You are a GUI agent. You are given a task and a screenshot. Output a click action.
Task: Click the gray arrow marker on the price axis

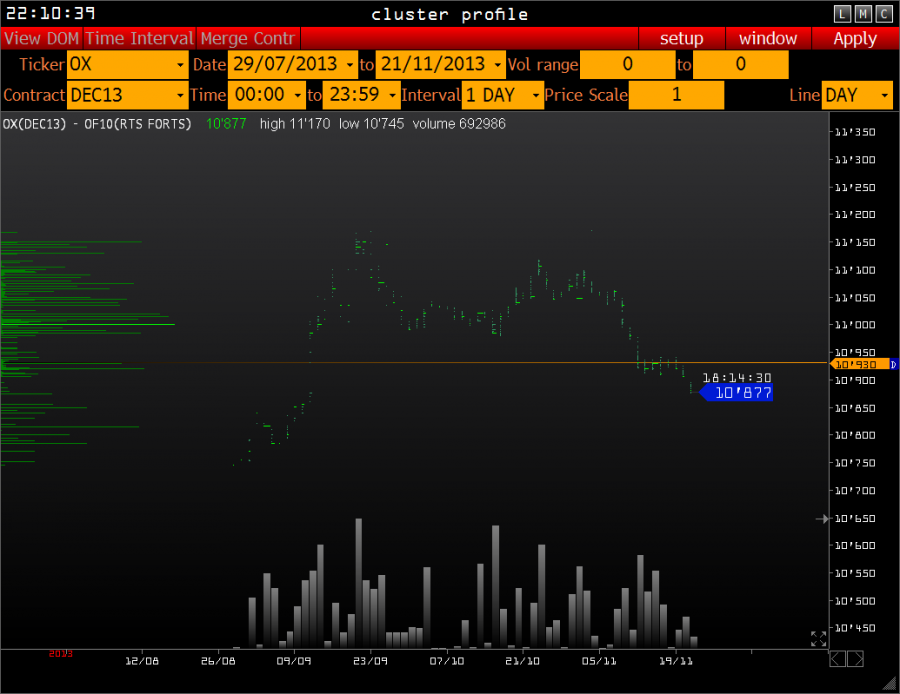[x=822, y=518]
